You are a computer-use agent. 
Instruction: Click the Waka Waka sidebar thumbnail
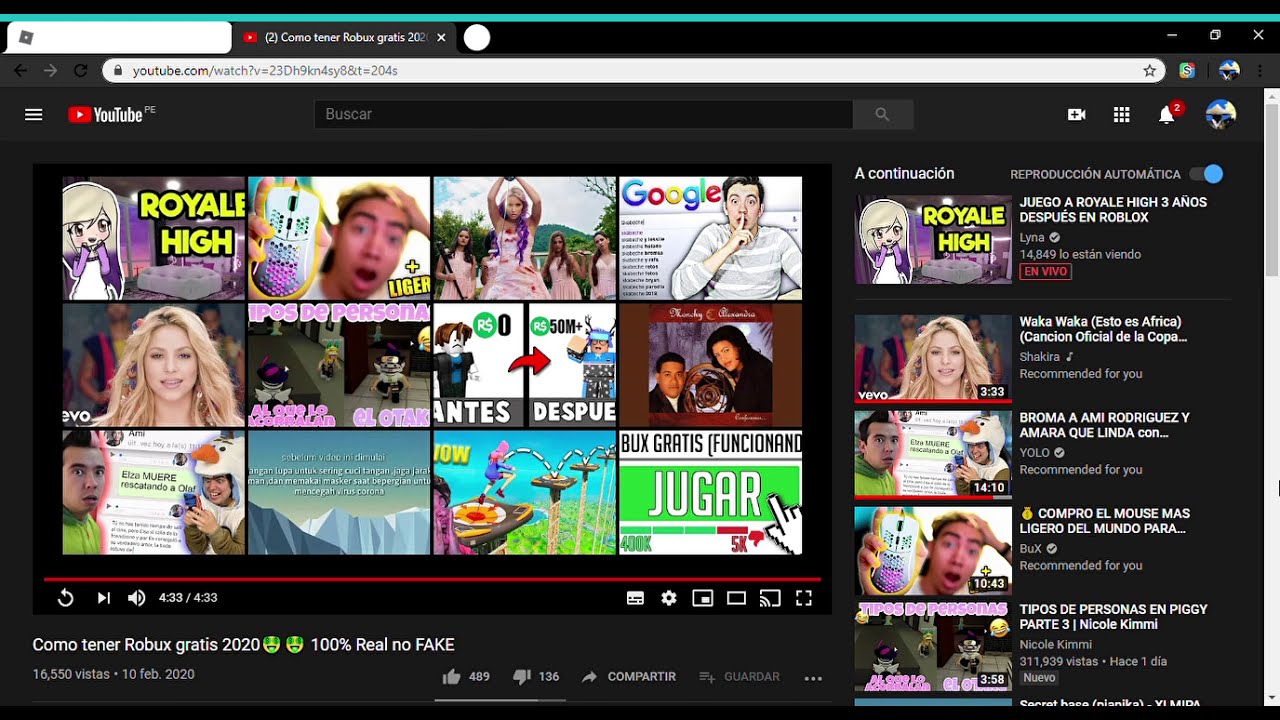pos(933,358)
